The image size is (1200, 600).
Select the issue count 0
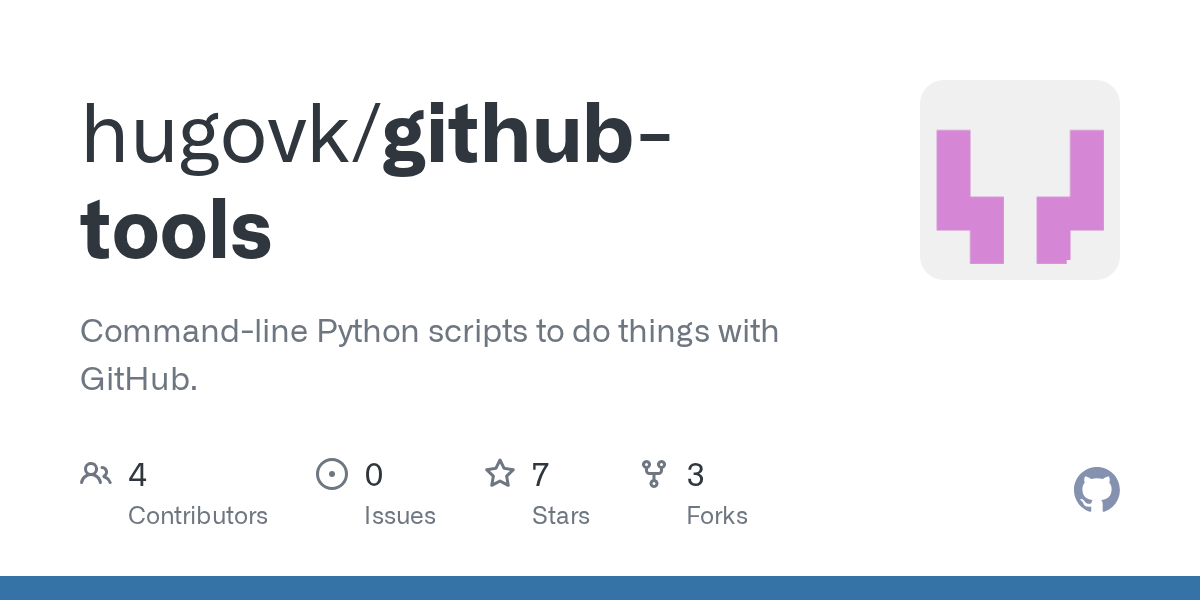coord(374,474)
